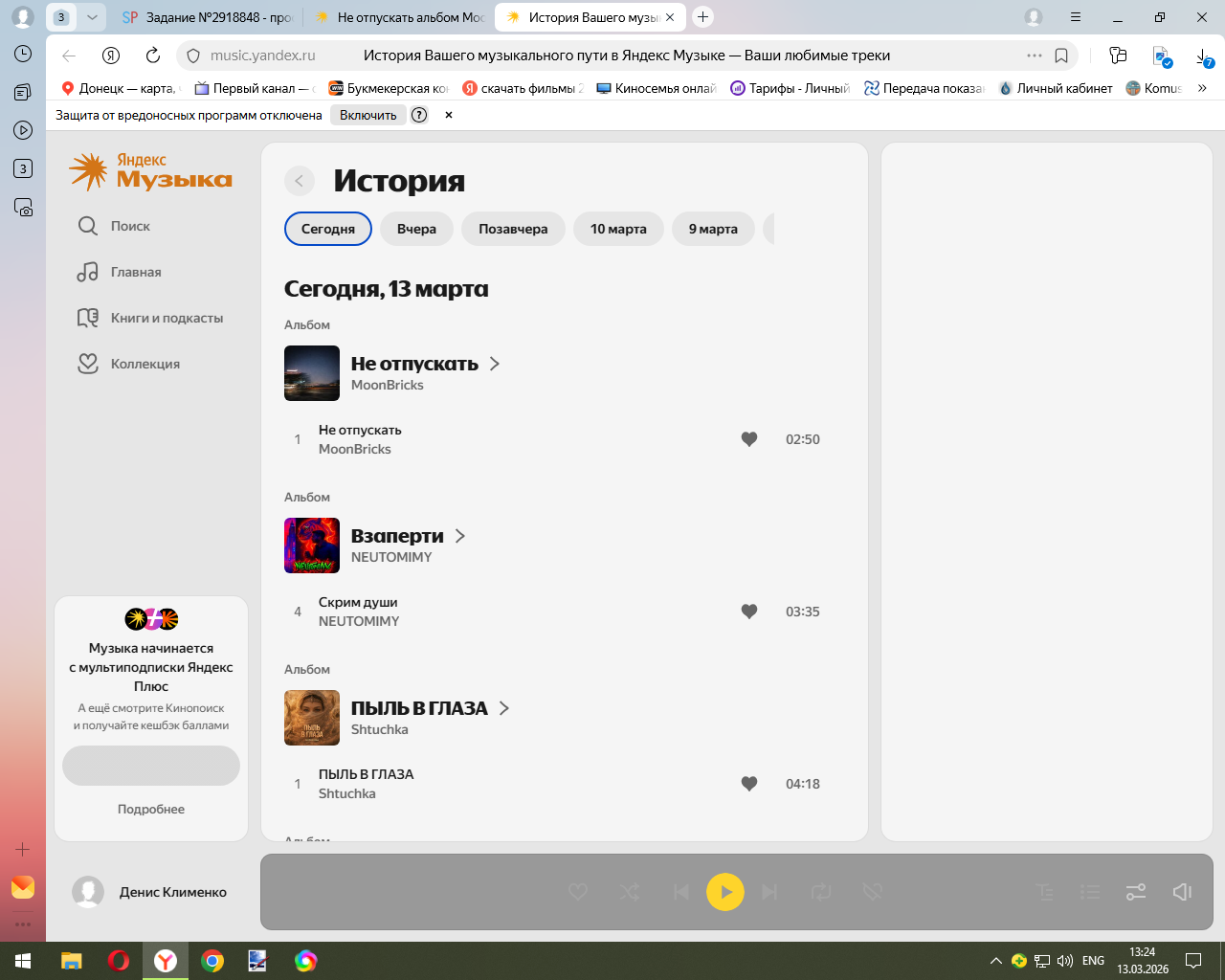Go to Главная in the music sidebar

click(x=120, y=272)
